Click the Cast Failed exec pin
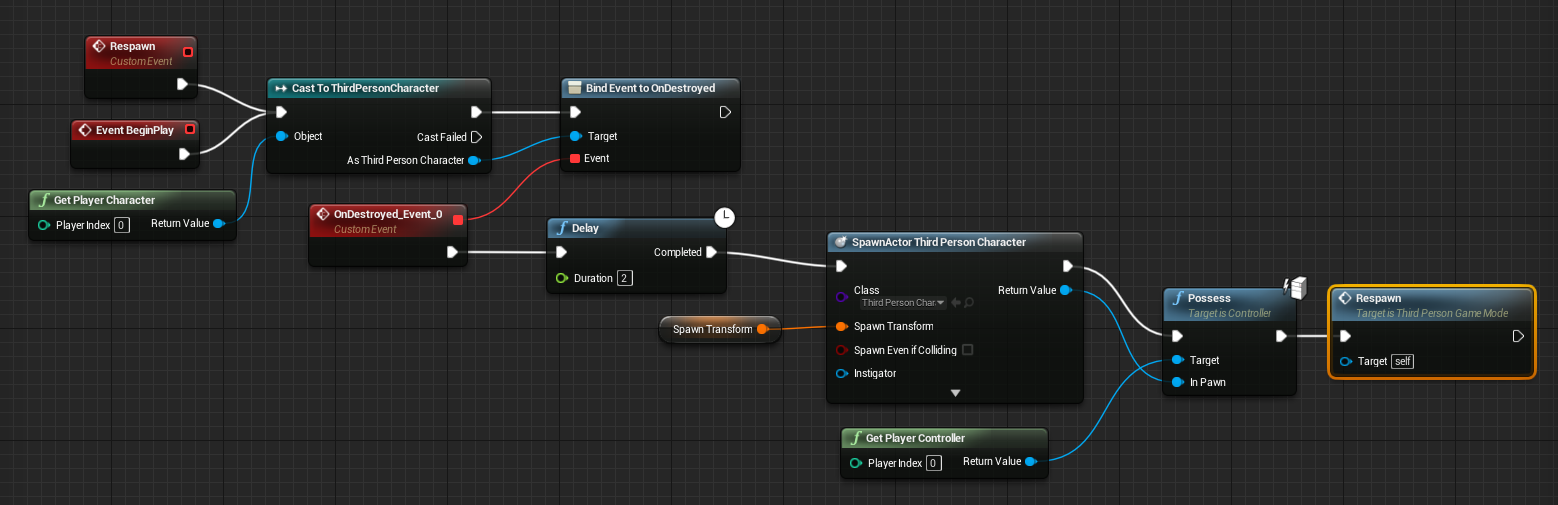This screenshot has width=1558, height=505. (x=476, y=137)
